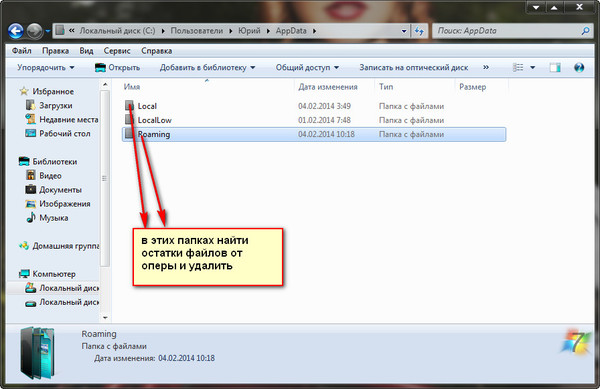Open the Упорядочить dropdown
The image size is (600, 389).
[x=46, y=68]
